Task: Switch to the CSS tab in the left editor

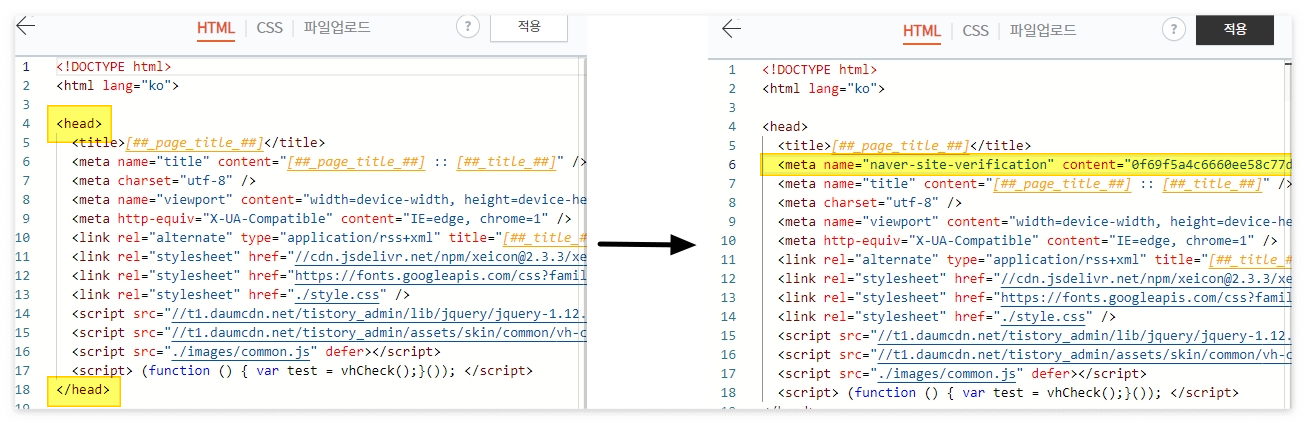Action: click(x=270, y=28)
